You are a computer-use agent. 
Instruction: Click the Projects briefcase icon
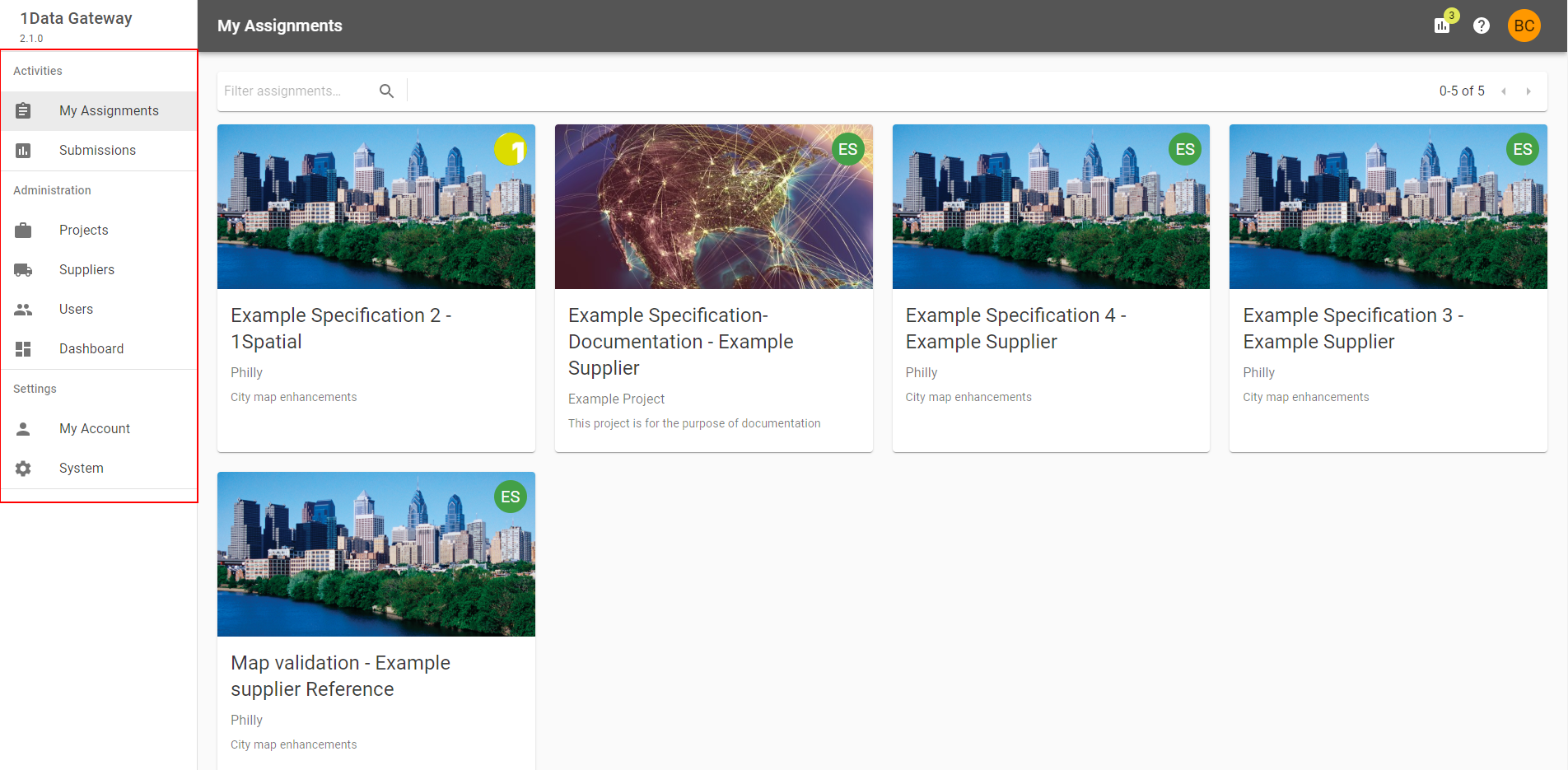23,230
